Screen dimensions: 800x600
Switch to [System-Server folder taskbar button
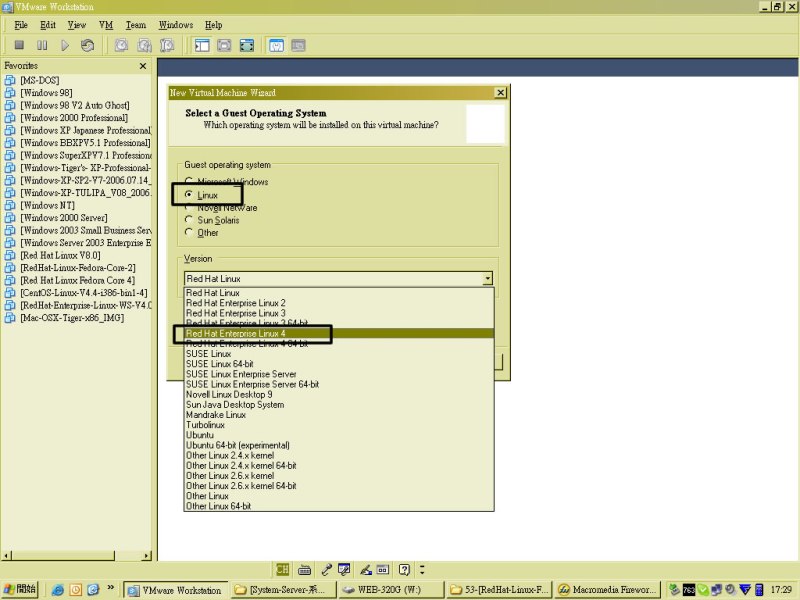(x=283, y=590)
